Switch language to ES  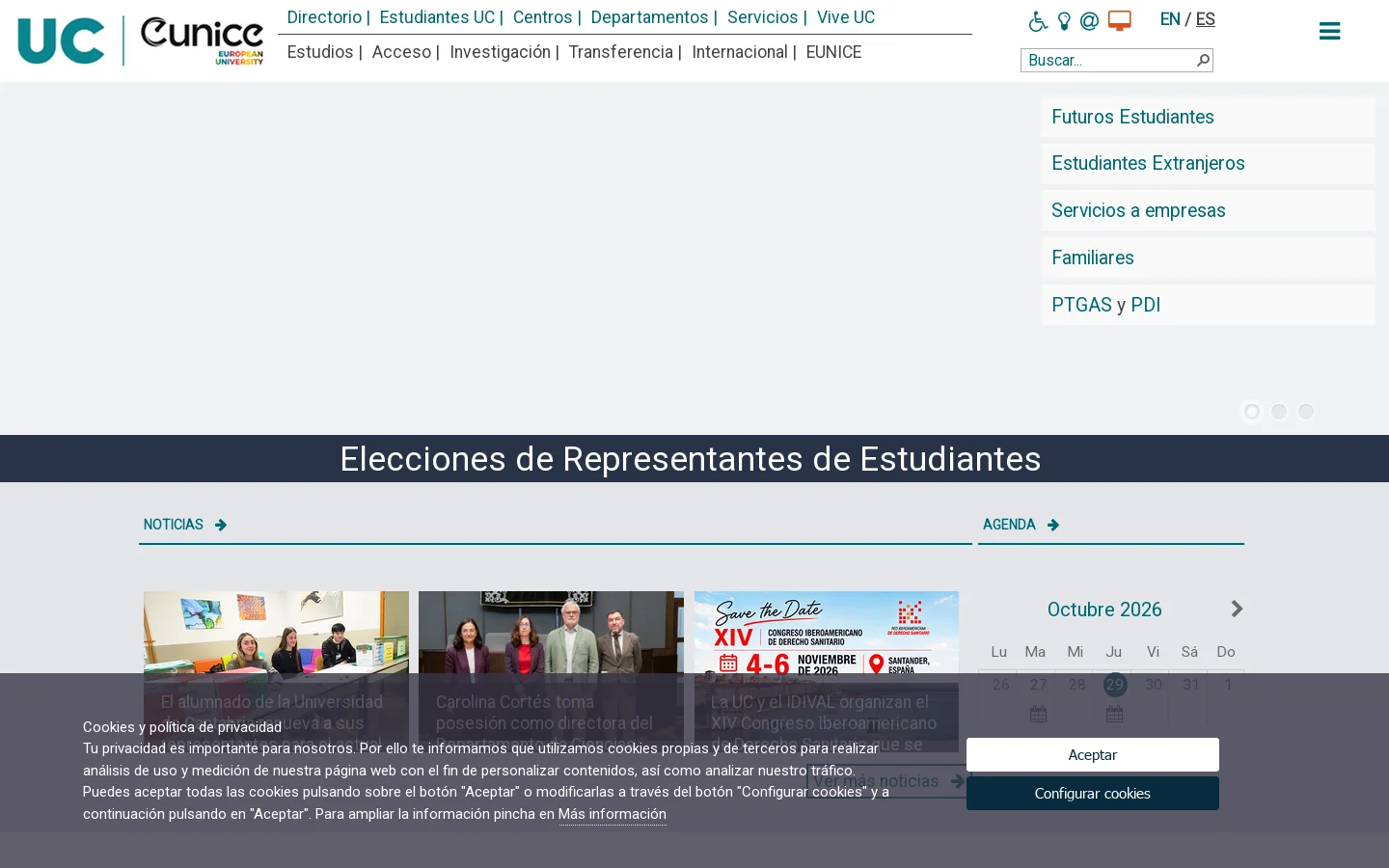[x=1206, y=19]
